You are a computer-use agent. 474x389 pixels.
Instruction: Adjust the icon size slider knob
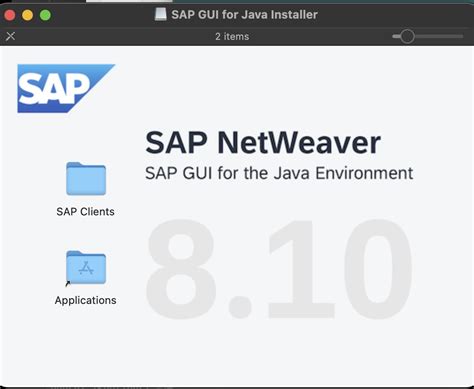pos(407,36)
